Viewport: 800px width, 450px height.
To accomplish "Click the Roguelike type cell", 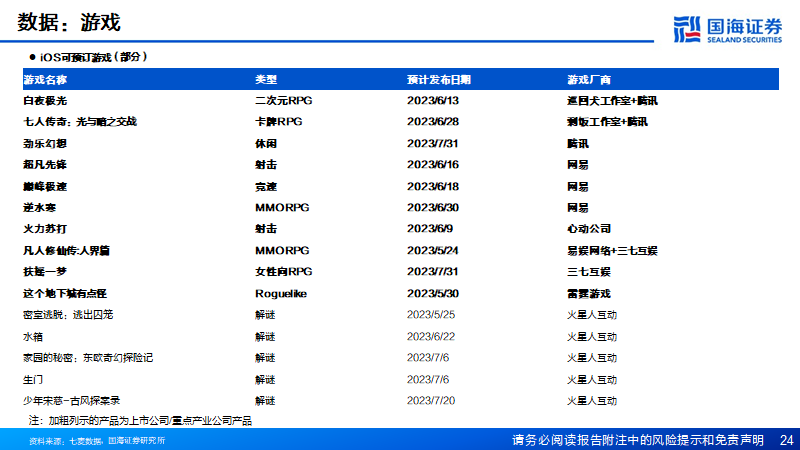I will pos(281,293).
